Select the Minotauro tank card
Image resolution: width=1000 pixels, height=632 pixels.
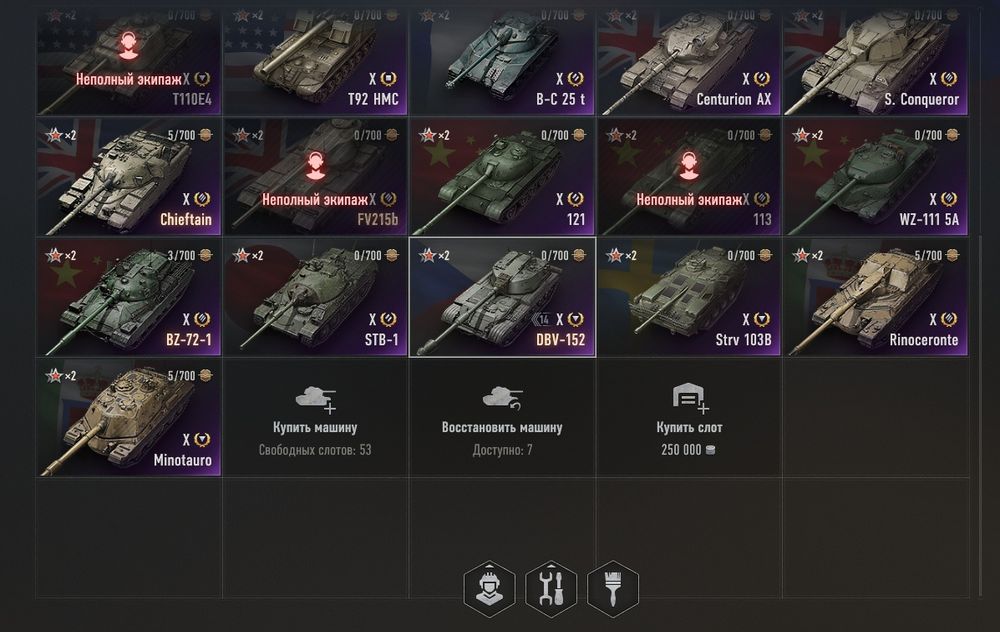pos(129,418)
